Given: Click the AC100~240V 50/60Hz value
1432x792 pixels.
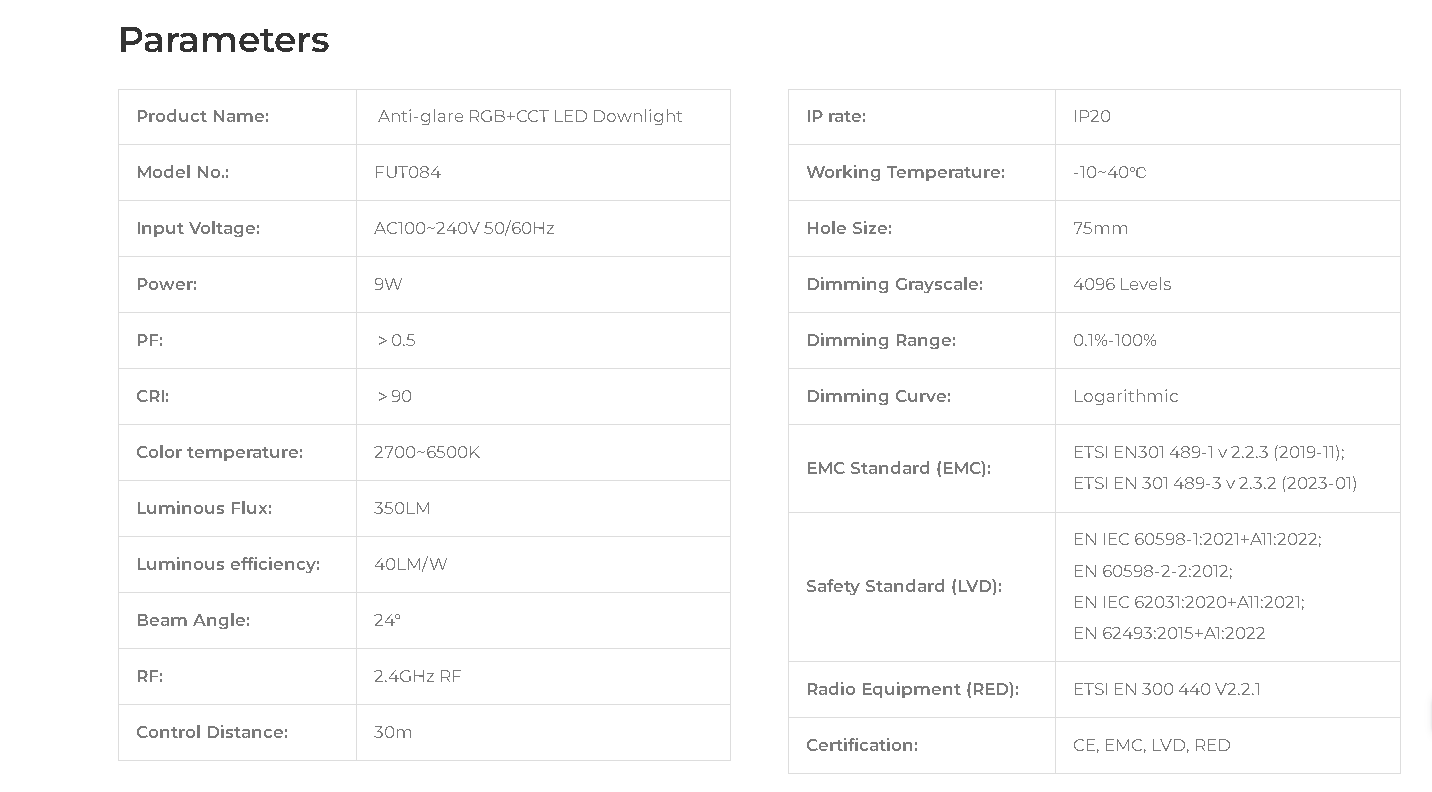Looking at the screenshot, I should (x=464, y=228).
